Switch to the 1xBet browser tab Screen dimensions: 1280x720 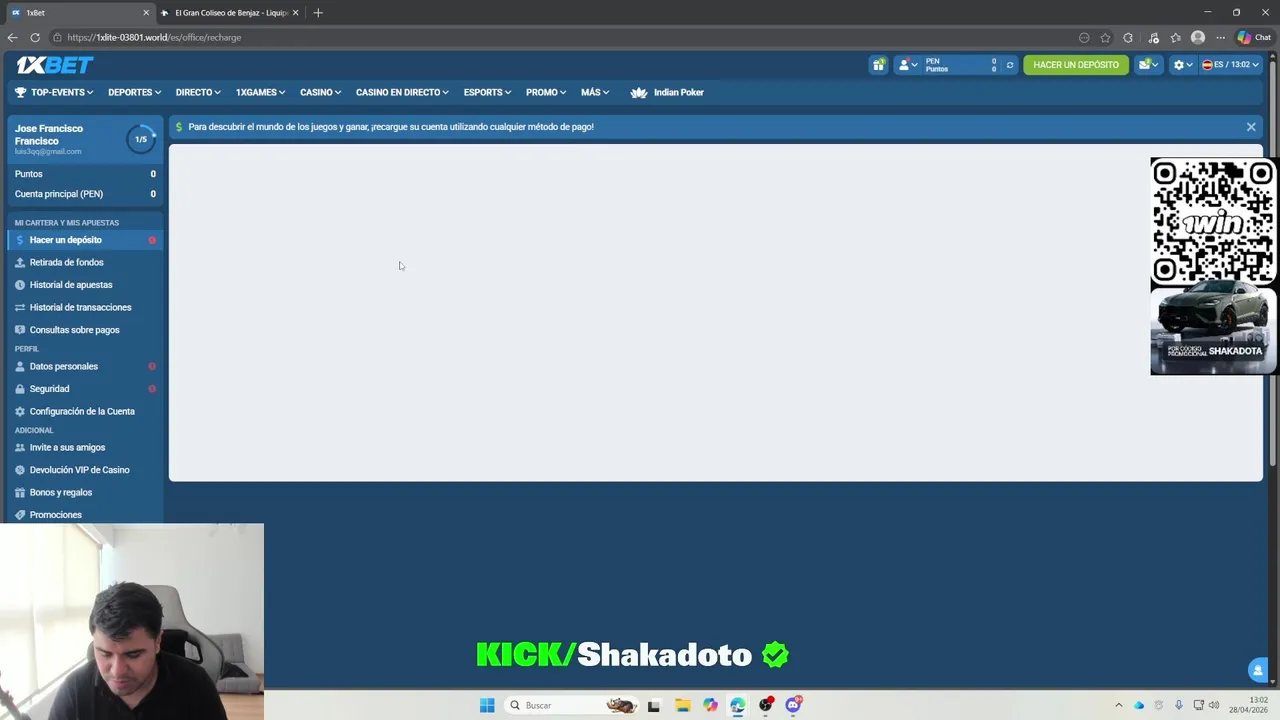(78, 13)
